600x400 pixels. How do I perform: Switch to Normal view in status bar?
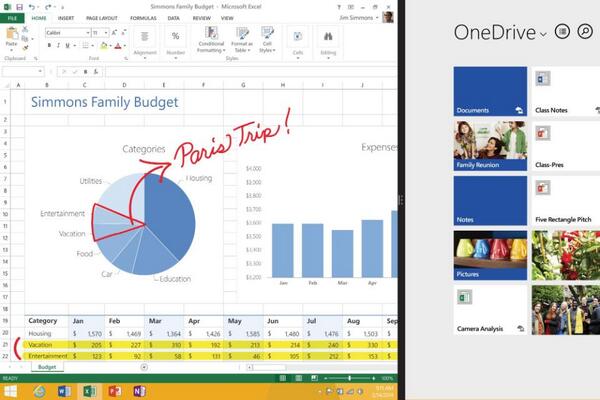[x=282, y=378]
